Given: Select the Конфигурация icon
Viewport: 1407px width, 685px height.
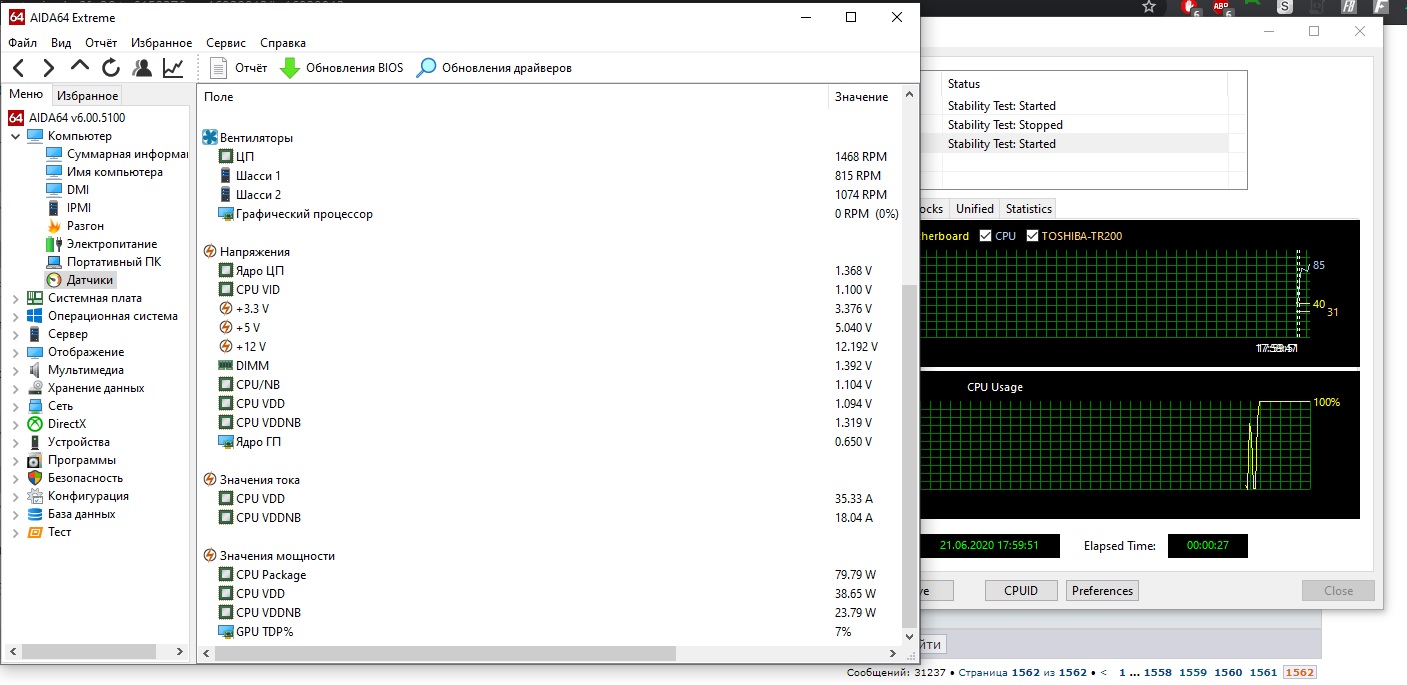Looking at the screenshot, I should click(x=35, y=496).
